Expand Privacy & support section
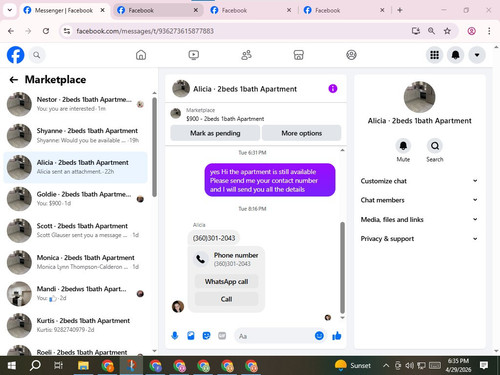Screen dimensions: 500x375 click(x=419, y=239)
